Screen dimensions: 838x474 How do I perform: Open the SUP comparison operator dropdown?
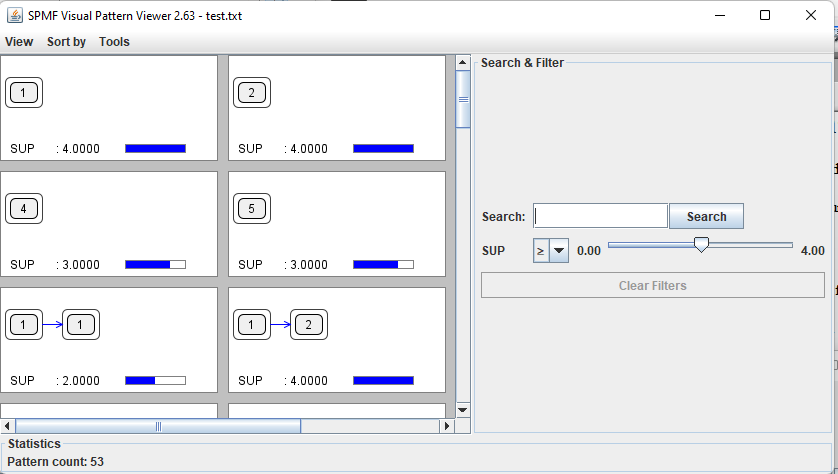(x=551, y=251)
